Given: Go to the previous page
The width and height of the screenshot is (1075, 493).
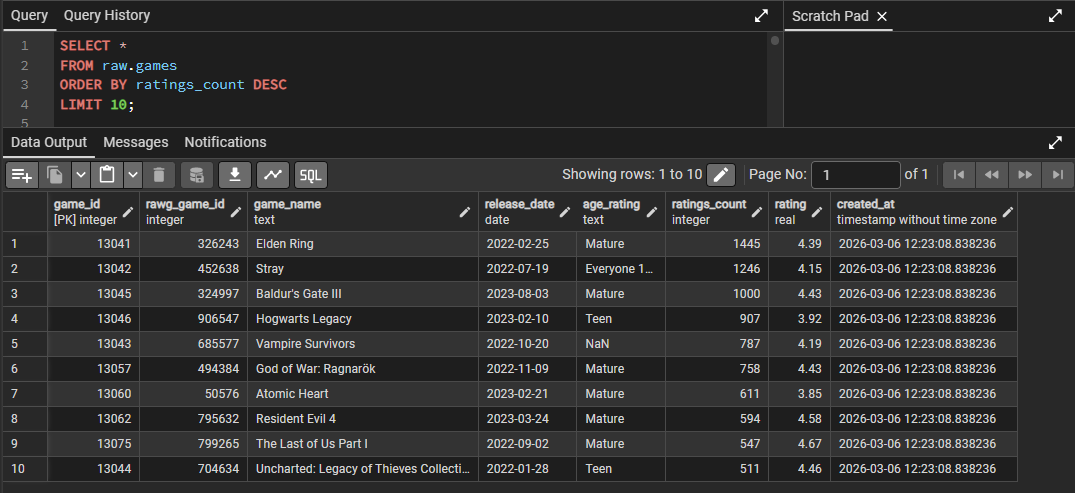Looking at the screenshot, I should (991, 175).
